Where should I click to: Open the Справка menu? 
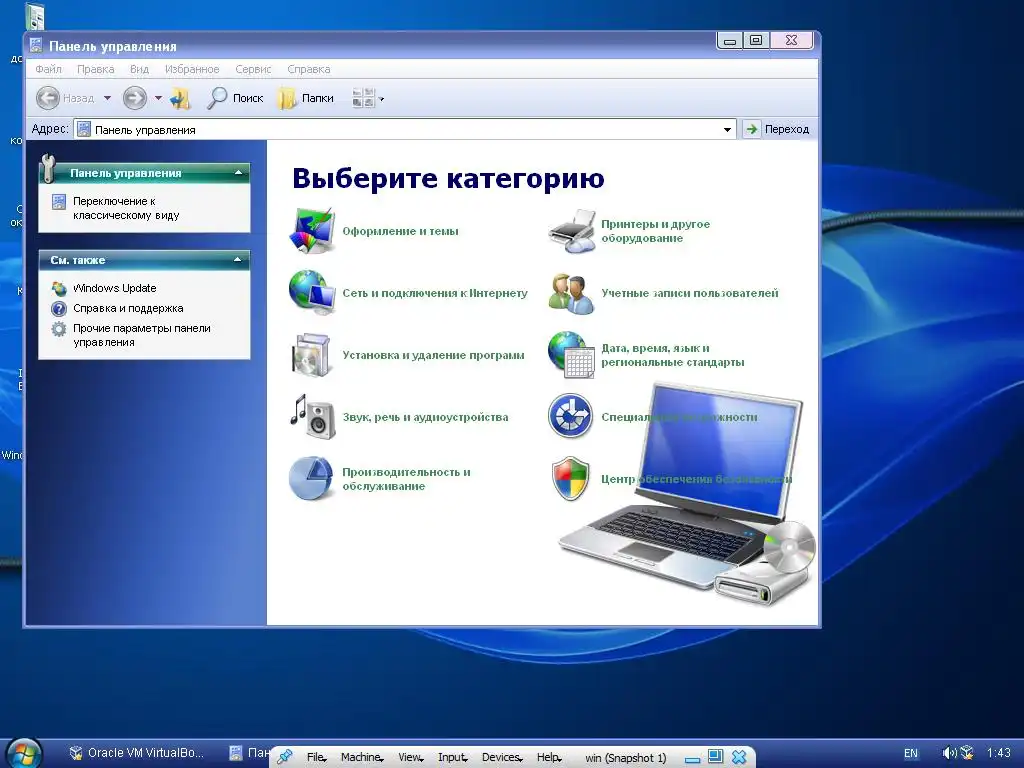click(309, 69)
